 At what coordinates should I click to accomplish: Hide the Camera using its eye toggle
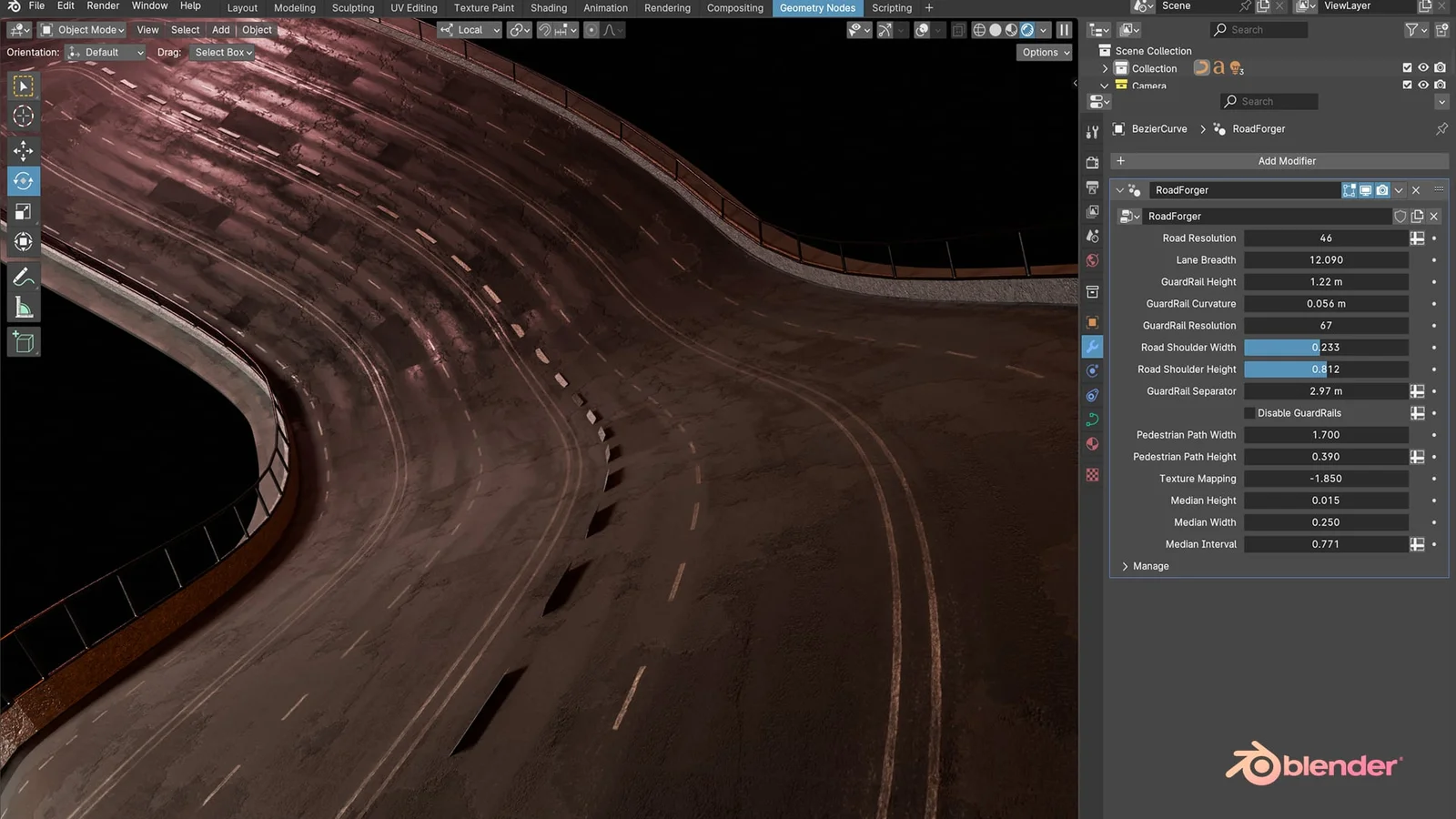click(x=1422, y=85)
